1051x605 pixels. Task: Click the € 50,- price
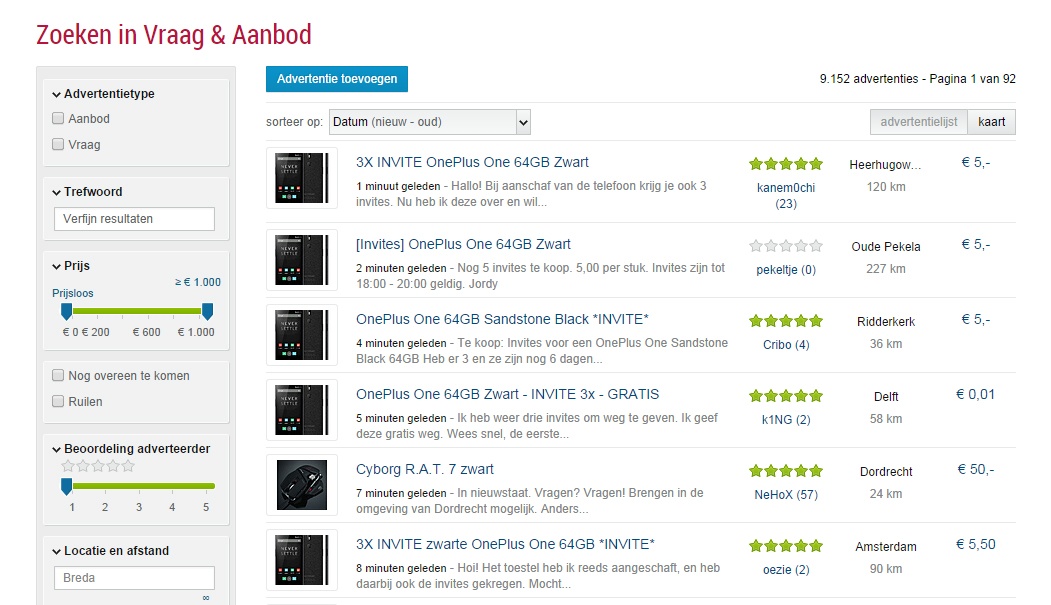coord(975,470)
